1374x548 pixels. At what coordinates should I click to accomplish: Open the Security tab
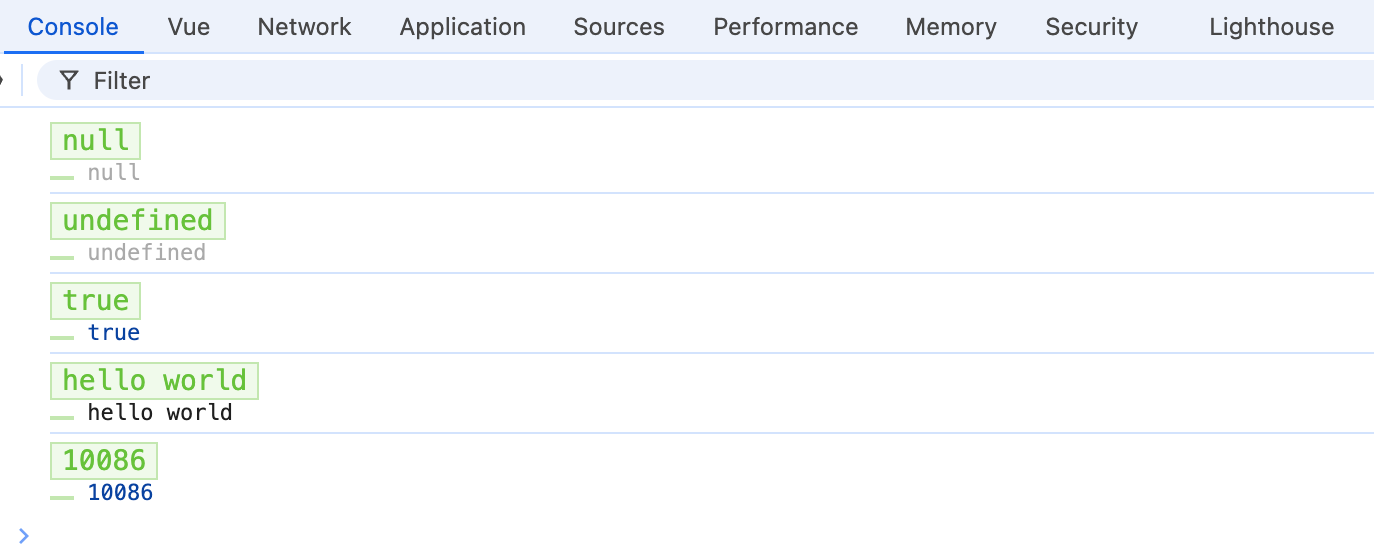tap(1092, 27)
